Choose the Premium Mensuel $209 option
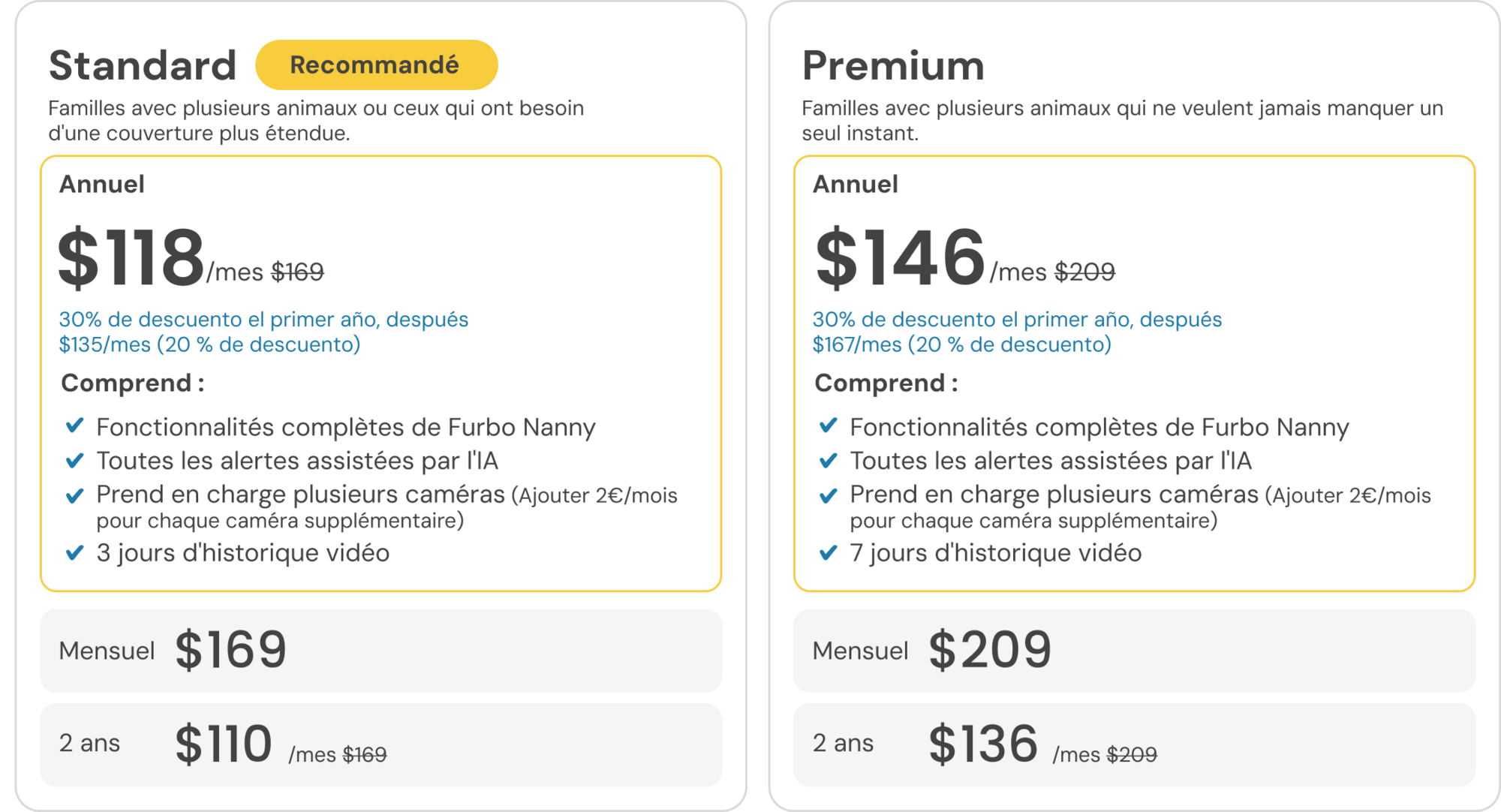 pyautogui.click(x=1133, y=651)
